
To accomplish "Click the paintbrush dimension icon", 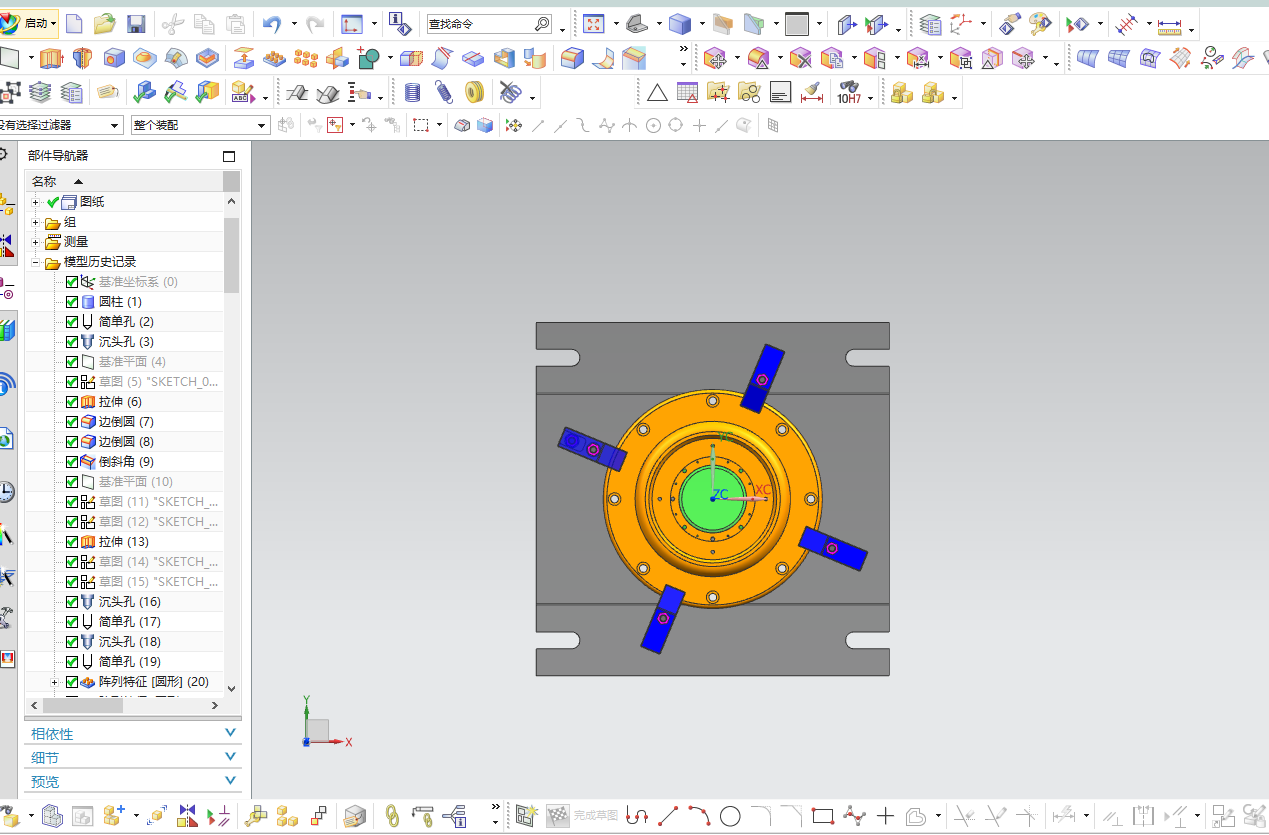I will [x=811, y=93].
